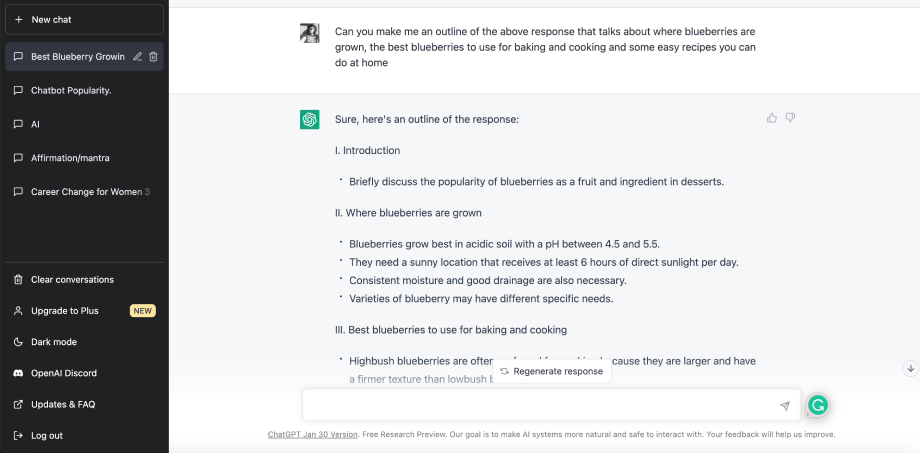The image size is (920, 453).
Task: Open the Grammarly extension icon
Action: coord(818,405)
